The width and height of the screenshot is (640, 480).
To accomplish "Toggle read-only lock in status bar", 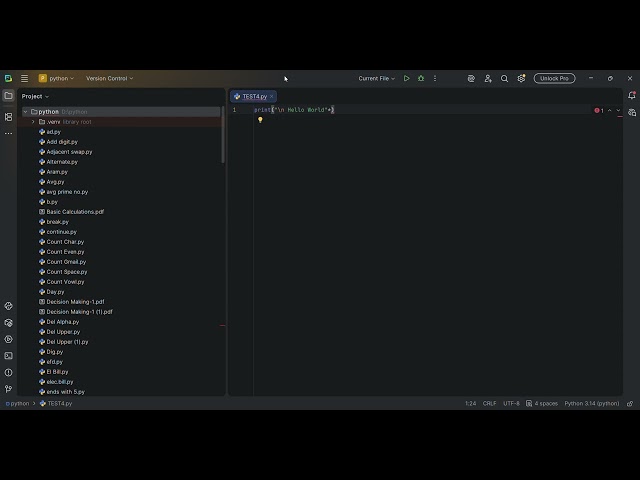I will pos(630,404).
